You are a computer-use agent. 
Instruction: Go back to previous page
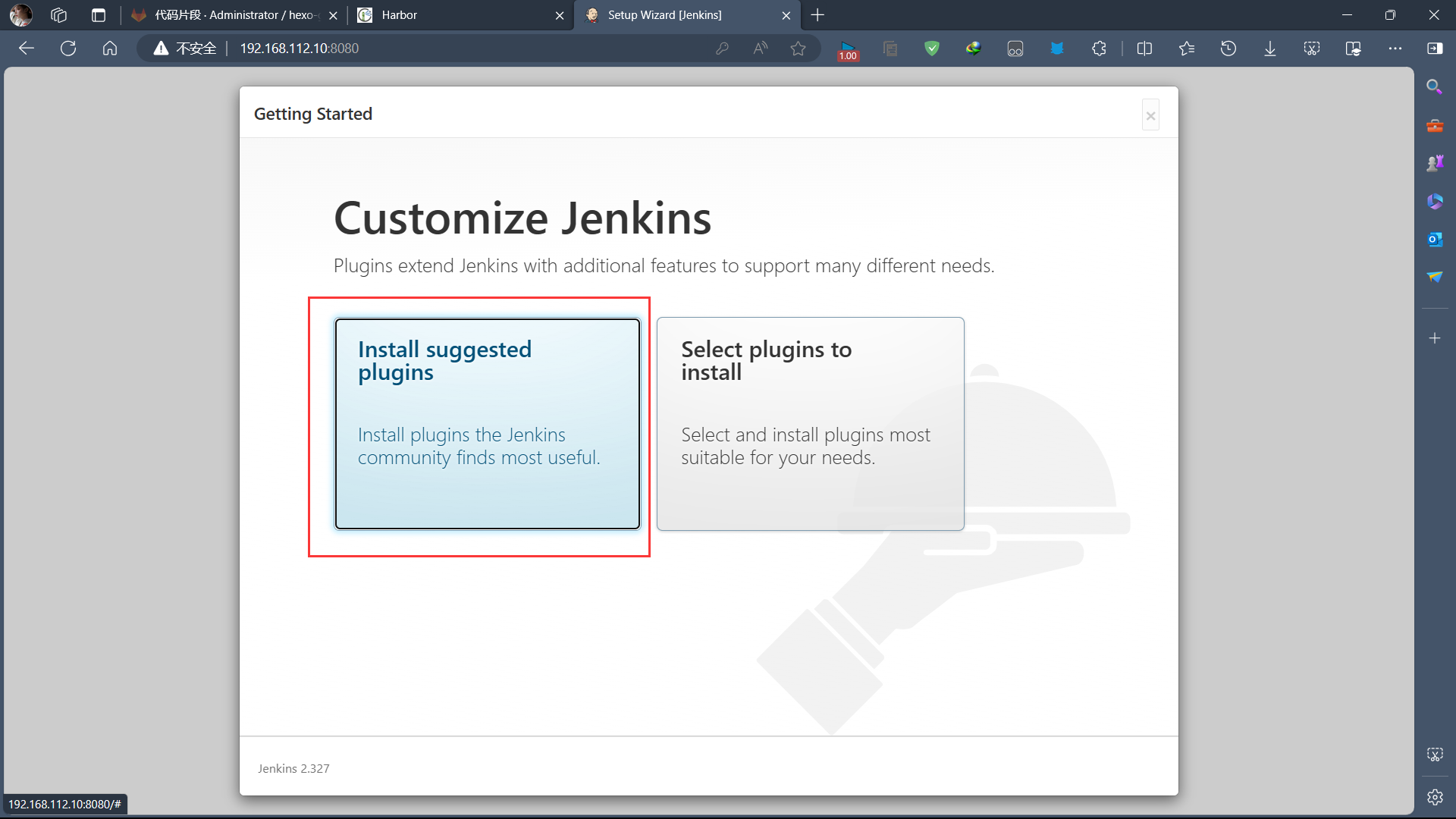tap(27, 49)
